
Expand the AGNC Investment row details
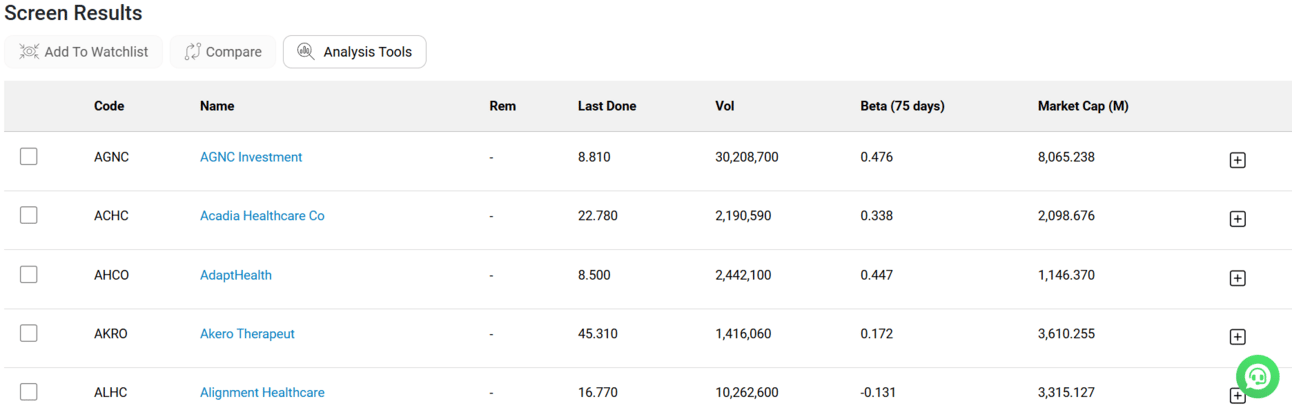(1237, 160)
